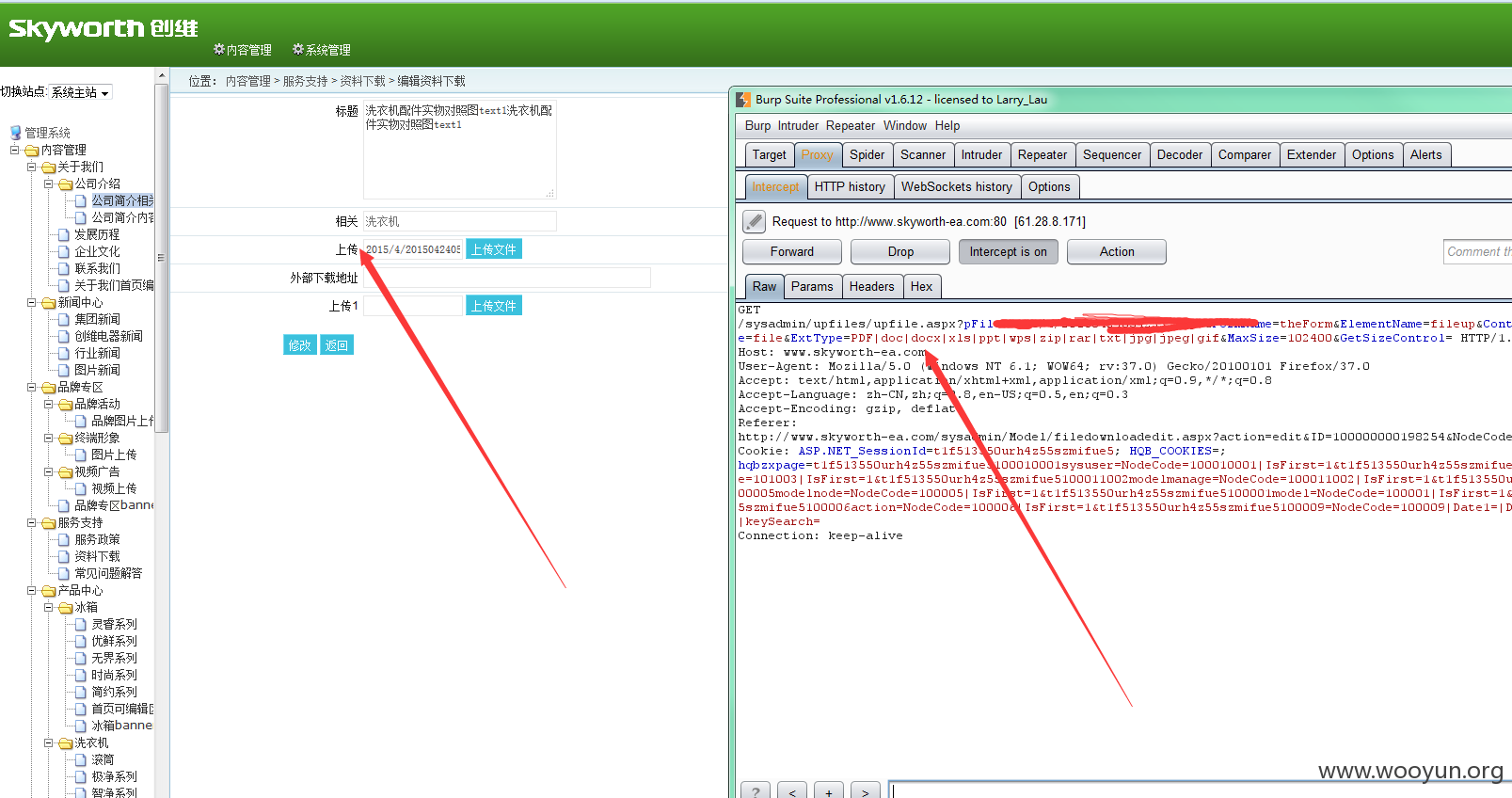Click the page icon beside 灵睿系列
The height and width of the screenshot is (798, 1512).
tap(81, 624)
